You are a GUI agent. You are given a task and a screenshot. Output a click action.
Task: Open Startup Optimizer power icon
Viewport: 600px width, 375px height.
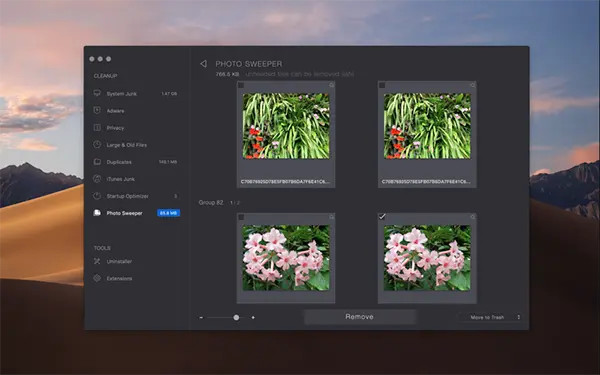[x=97, y=196]
